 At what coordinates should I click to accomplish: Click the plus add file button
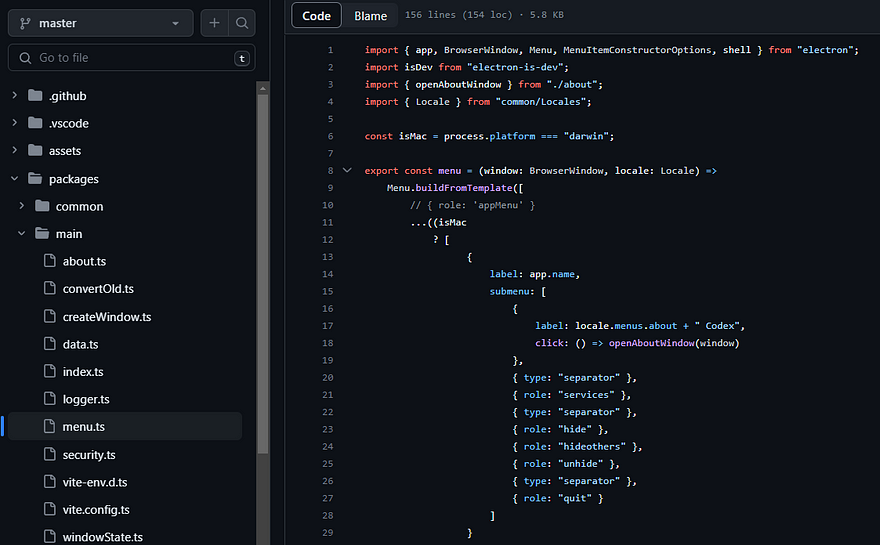214,23
